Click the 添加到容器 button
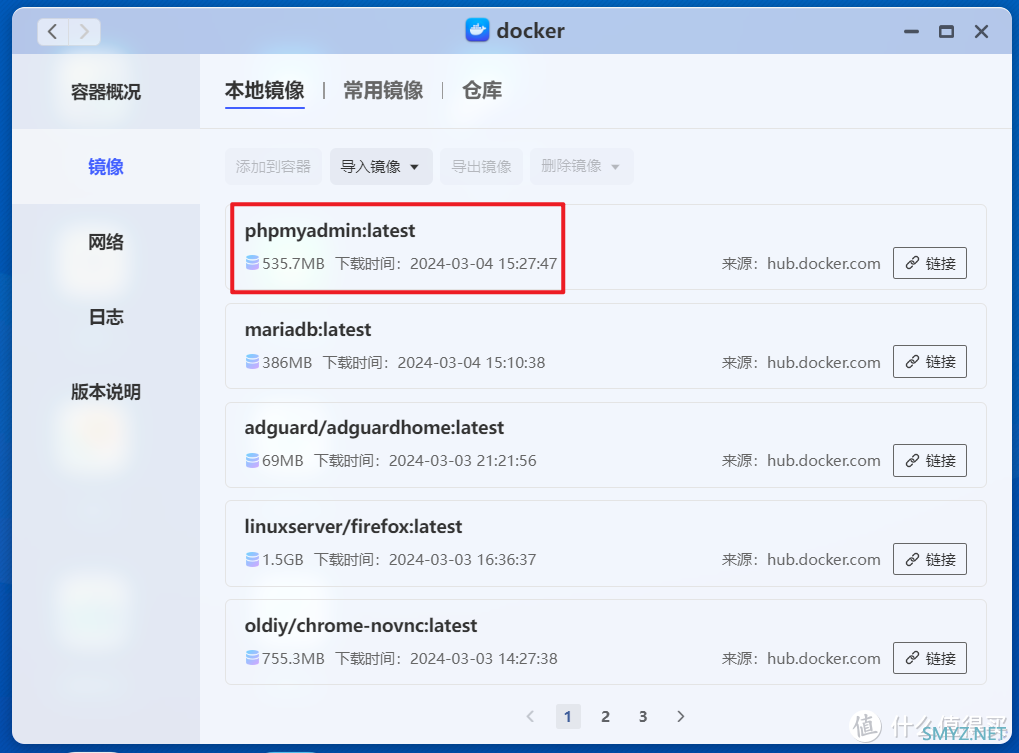1019x753 pixels. [273, 166]
